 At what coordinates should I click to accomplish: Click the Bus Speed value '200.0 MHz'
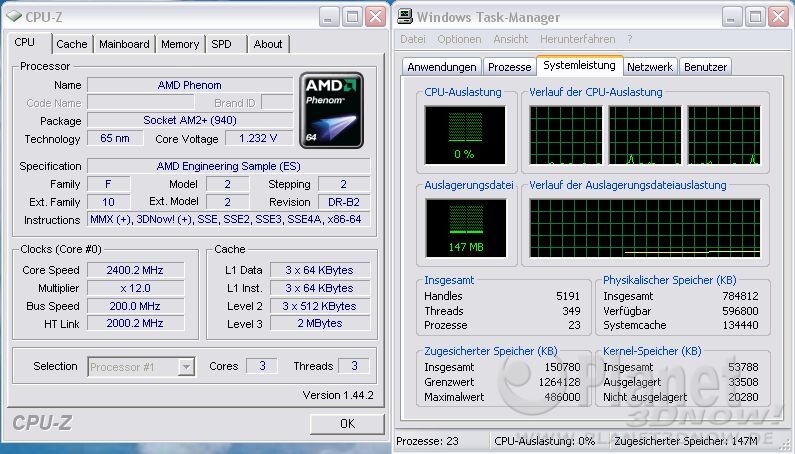click(x=135, y=306)
